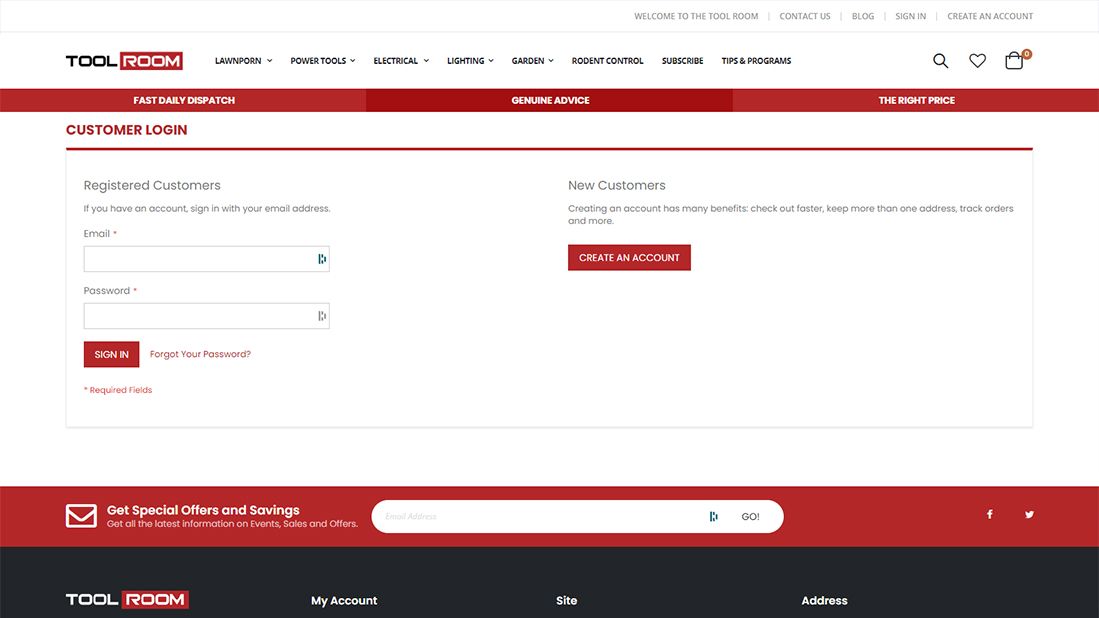The width and height of the screenshot is (1099, 618).
Task: Click the Twitter icon in newsletter bar
Action: pos(1029,515)
